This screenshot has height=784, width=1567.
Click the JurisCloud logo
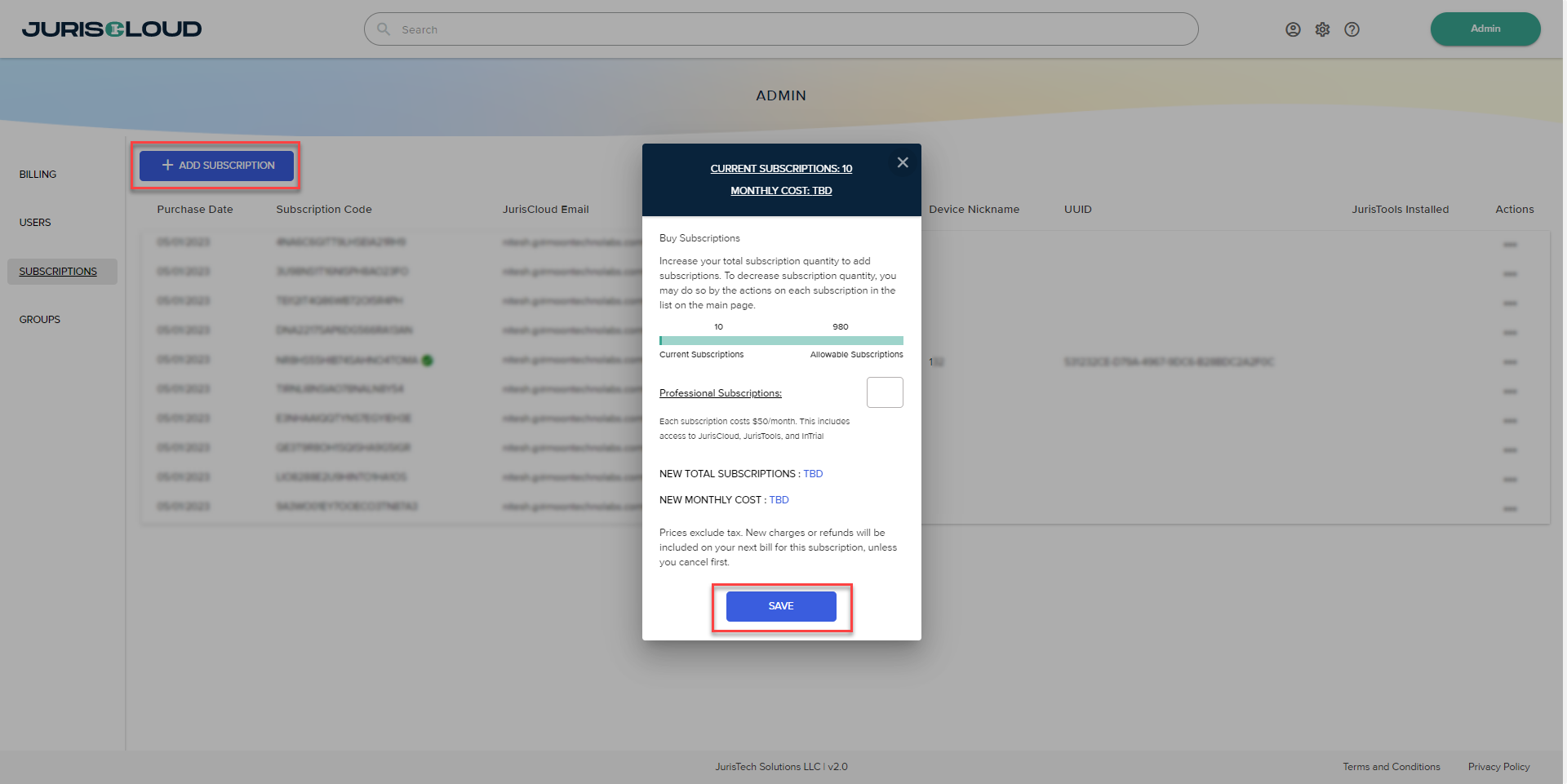[x=112, y=29]
